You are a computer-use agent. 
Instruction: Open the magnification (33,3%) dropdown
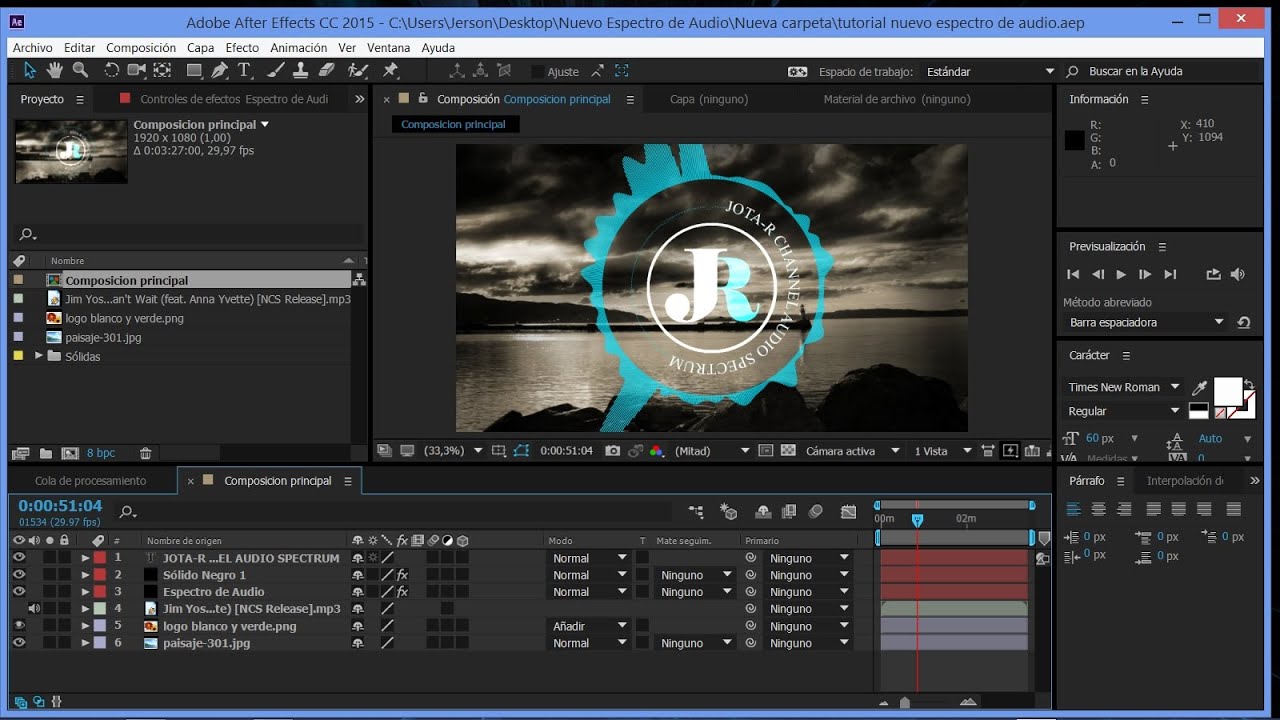453,451
